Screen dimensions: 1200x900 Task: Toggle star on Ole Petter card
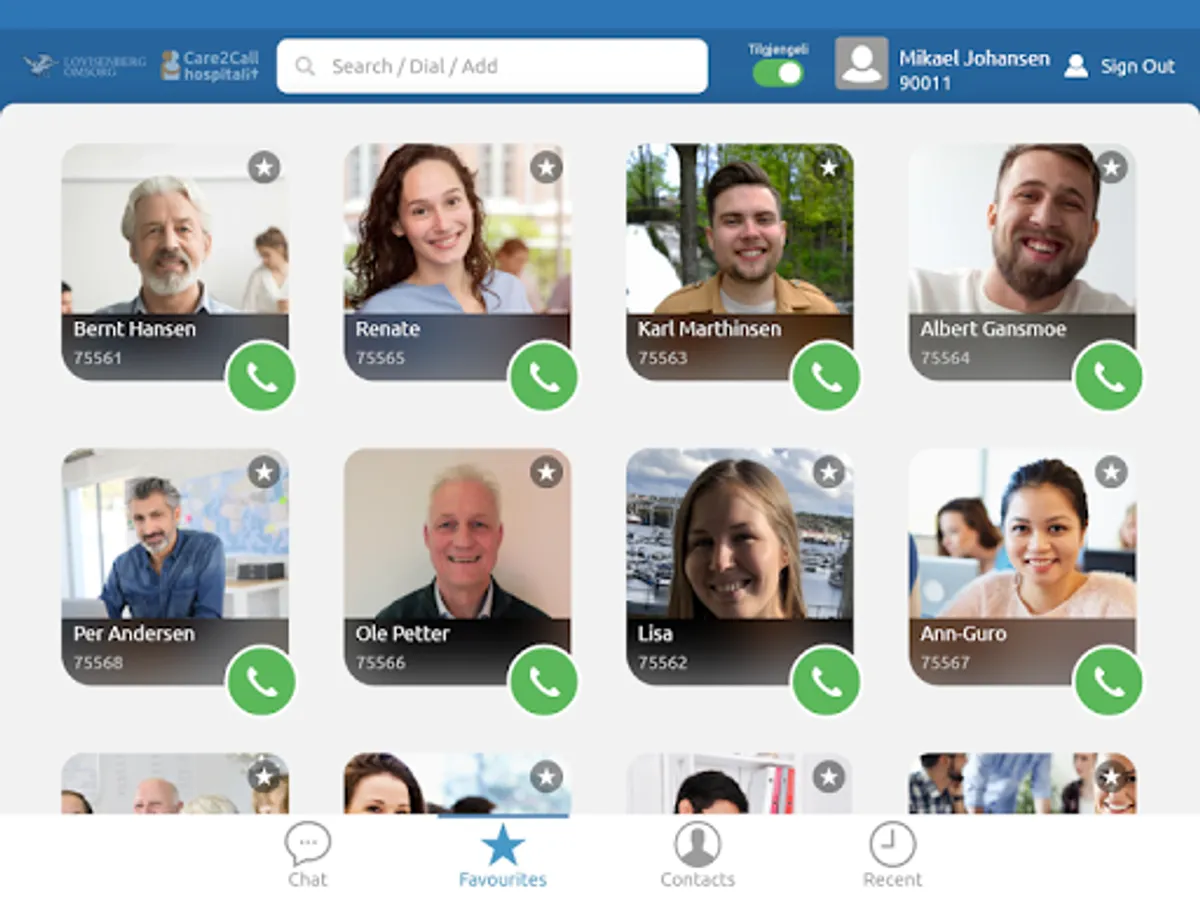(x=546, y=472)
